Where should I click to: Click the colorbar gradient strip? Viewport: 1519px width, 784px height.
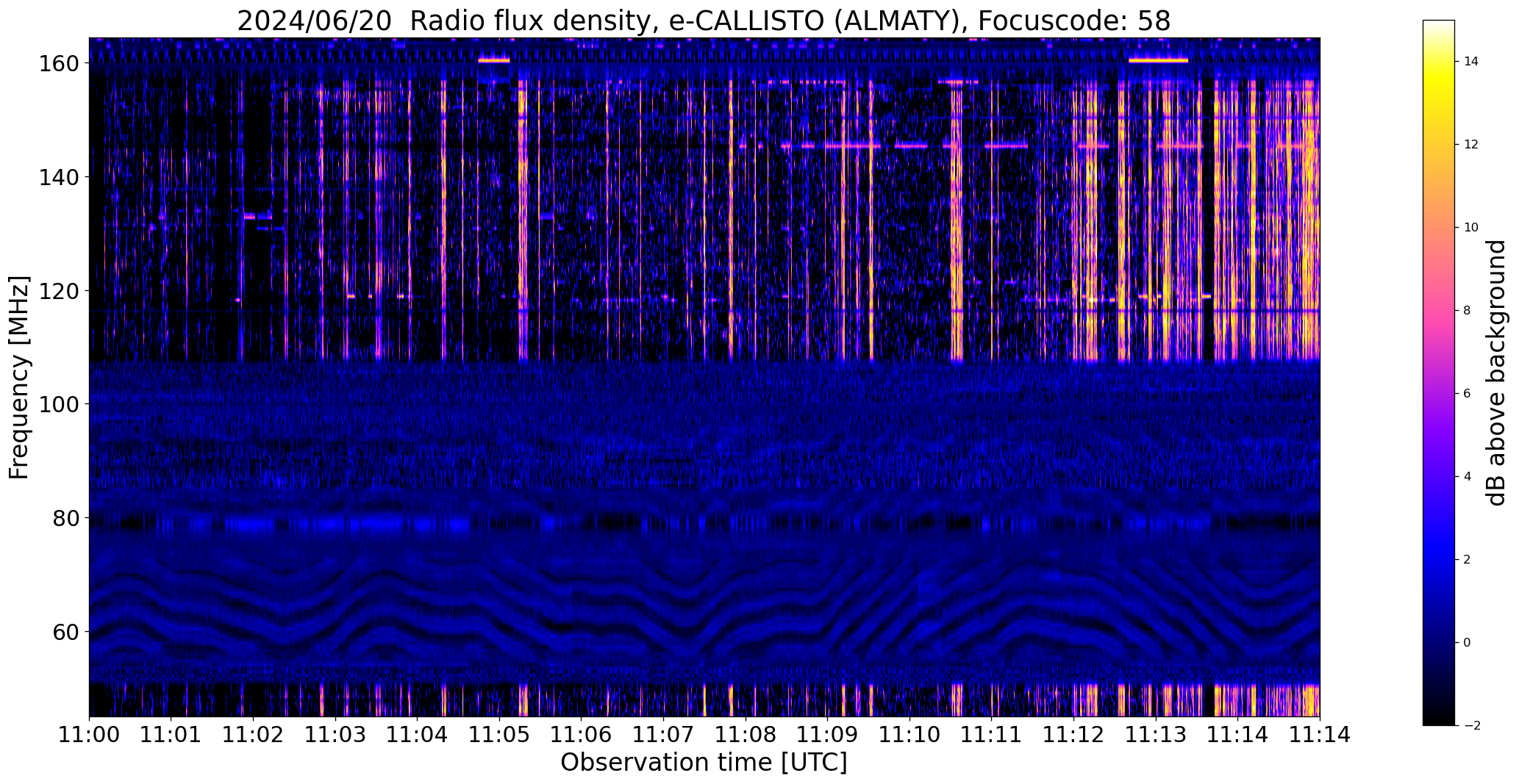1438,373
